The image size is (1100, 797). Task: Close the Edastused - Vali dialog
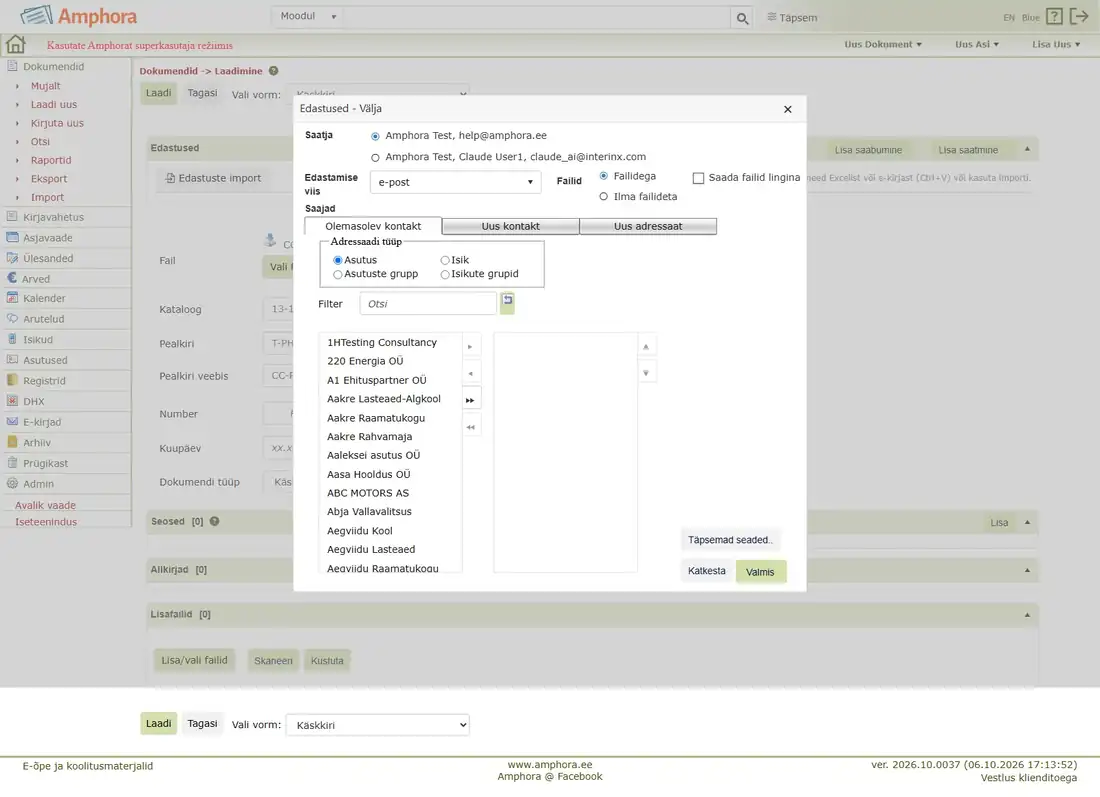click(788, 109)
